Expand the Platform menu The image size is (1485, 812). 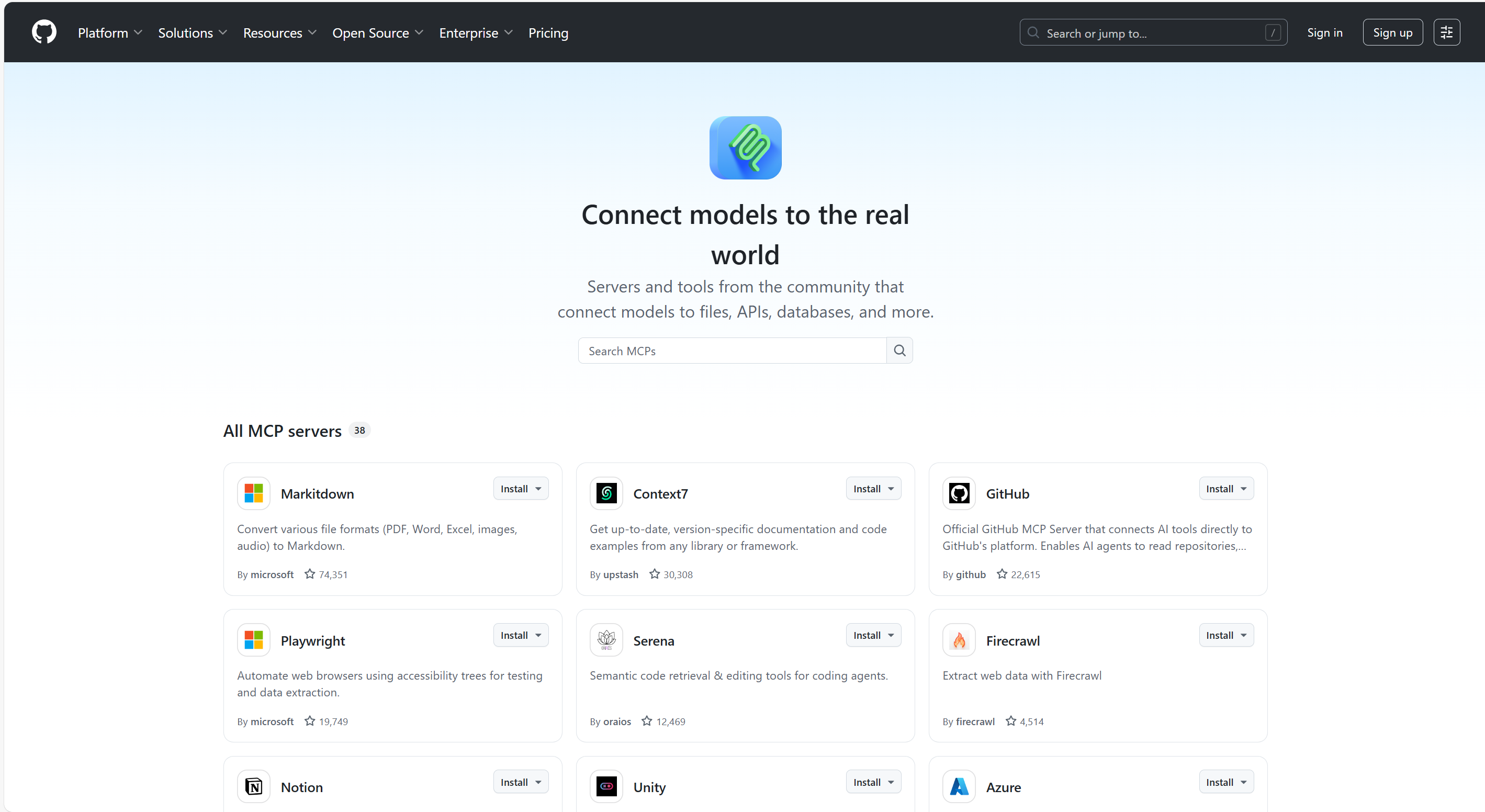pyautogui.click(x=109, y=33)
